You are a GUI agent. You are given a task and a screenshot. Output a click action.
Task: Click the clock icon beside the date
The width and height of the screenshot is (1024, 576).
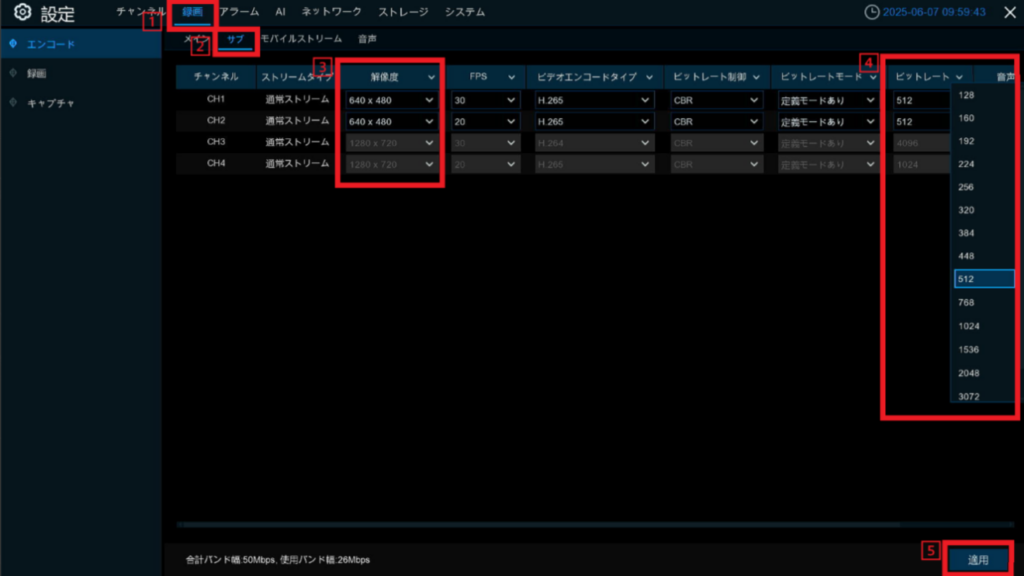tap(871, 13)
